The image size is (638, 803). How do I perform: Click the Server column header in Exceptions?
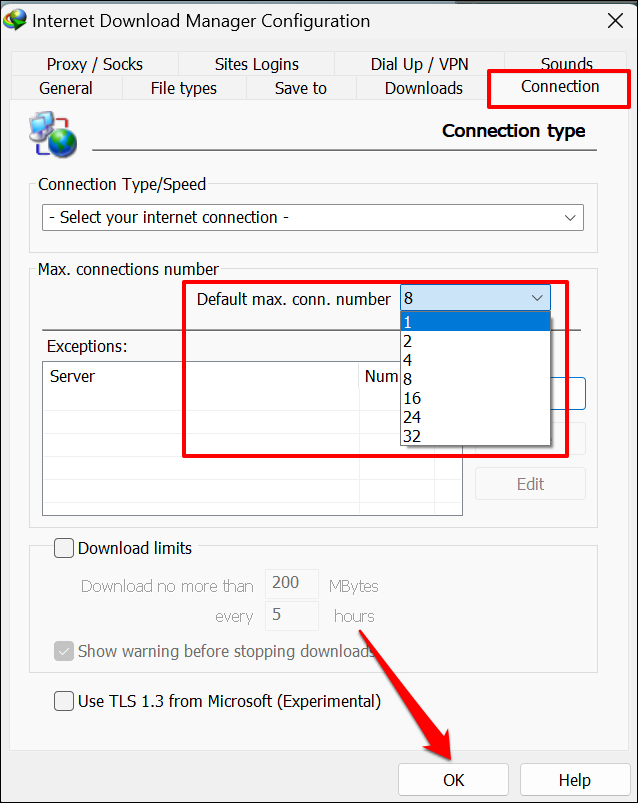(201, 376)
